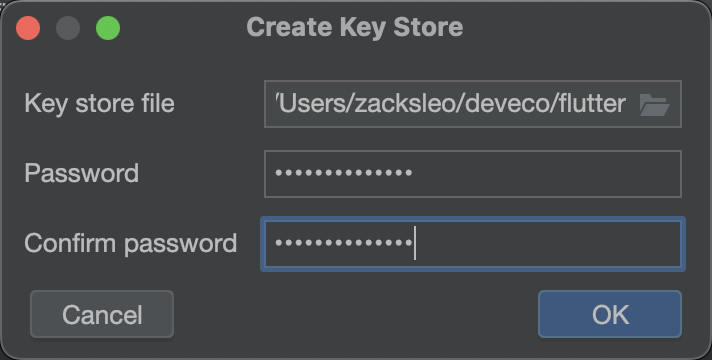Click the masked dots in the Password field
The width and height of the screenshot is (712, 360).
[x=344, y=173]
